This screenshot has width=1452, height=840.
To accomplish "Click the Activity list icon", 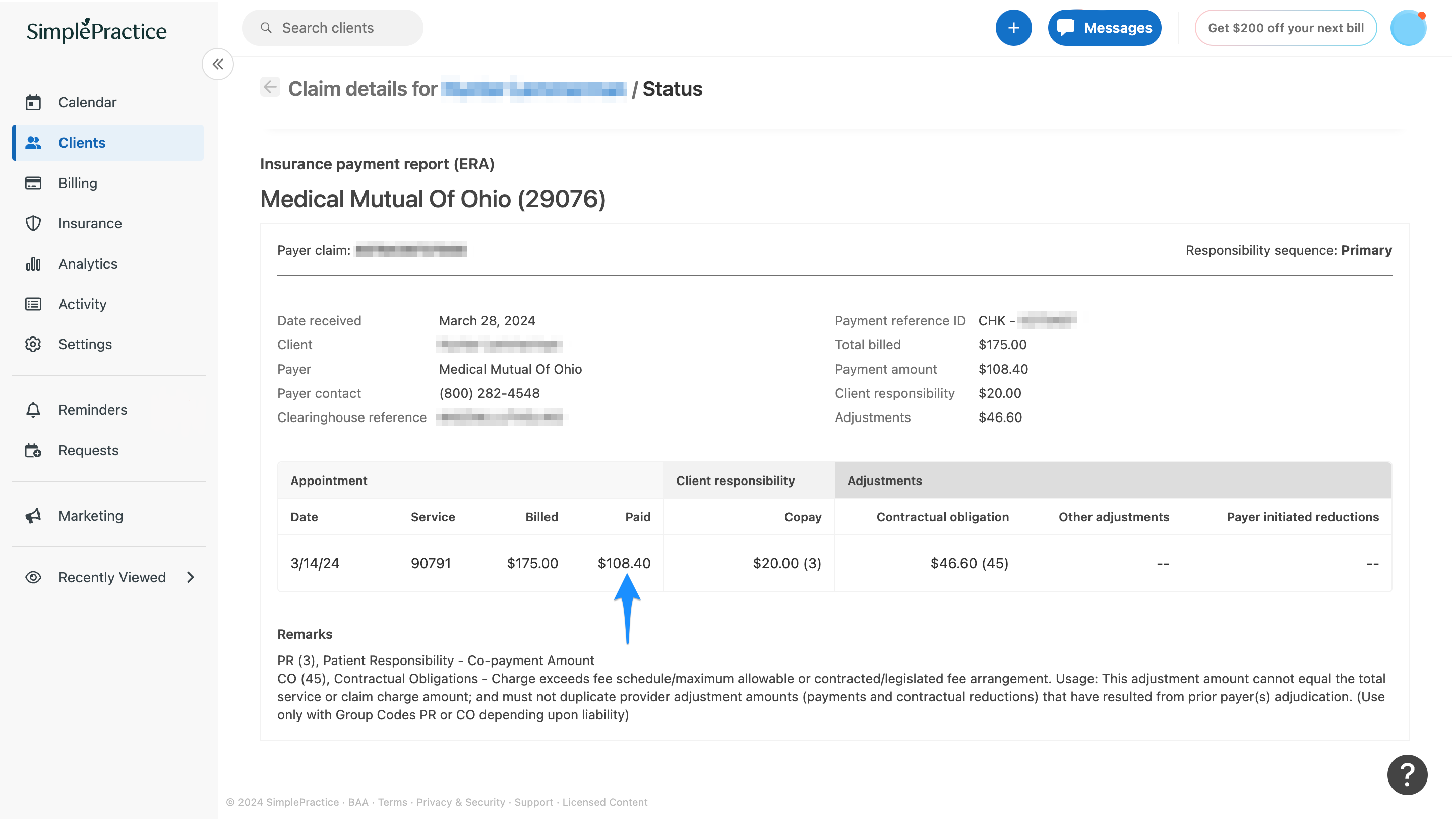I will pos(33,304).
